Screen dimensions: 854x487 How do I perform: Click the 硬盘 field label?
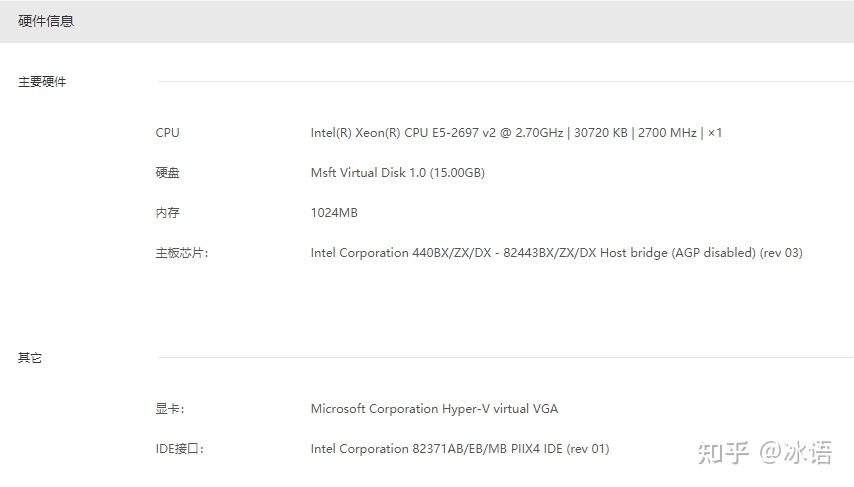167,173
